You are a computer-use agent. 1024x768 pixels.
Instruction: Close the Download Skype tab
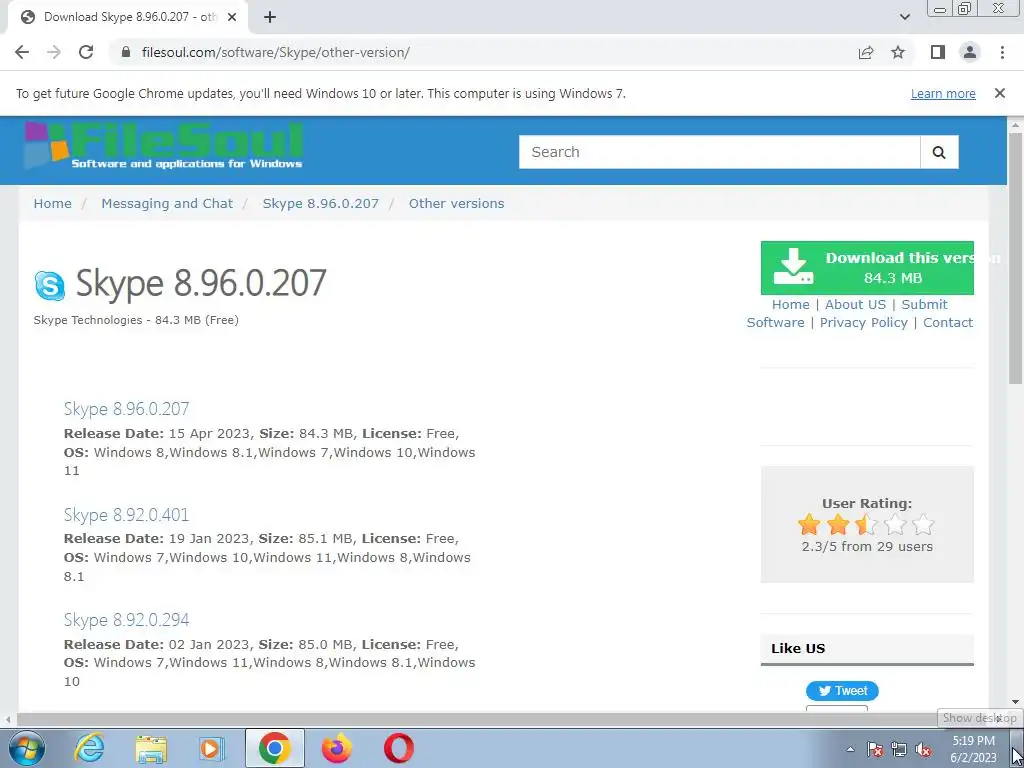232,17
